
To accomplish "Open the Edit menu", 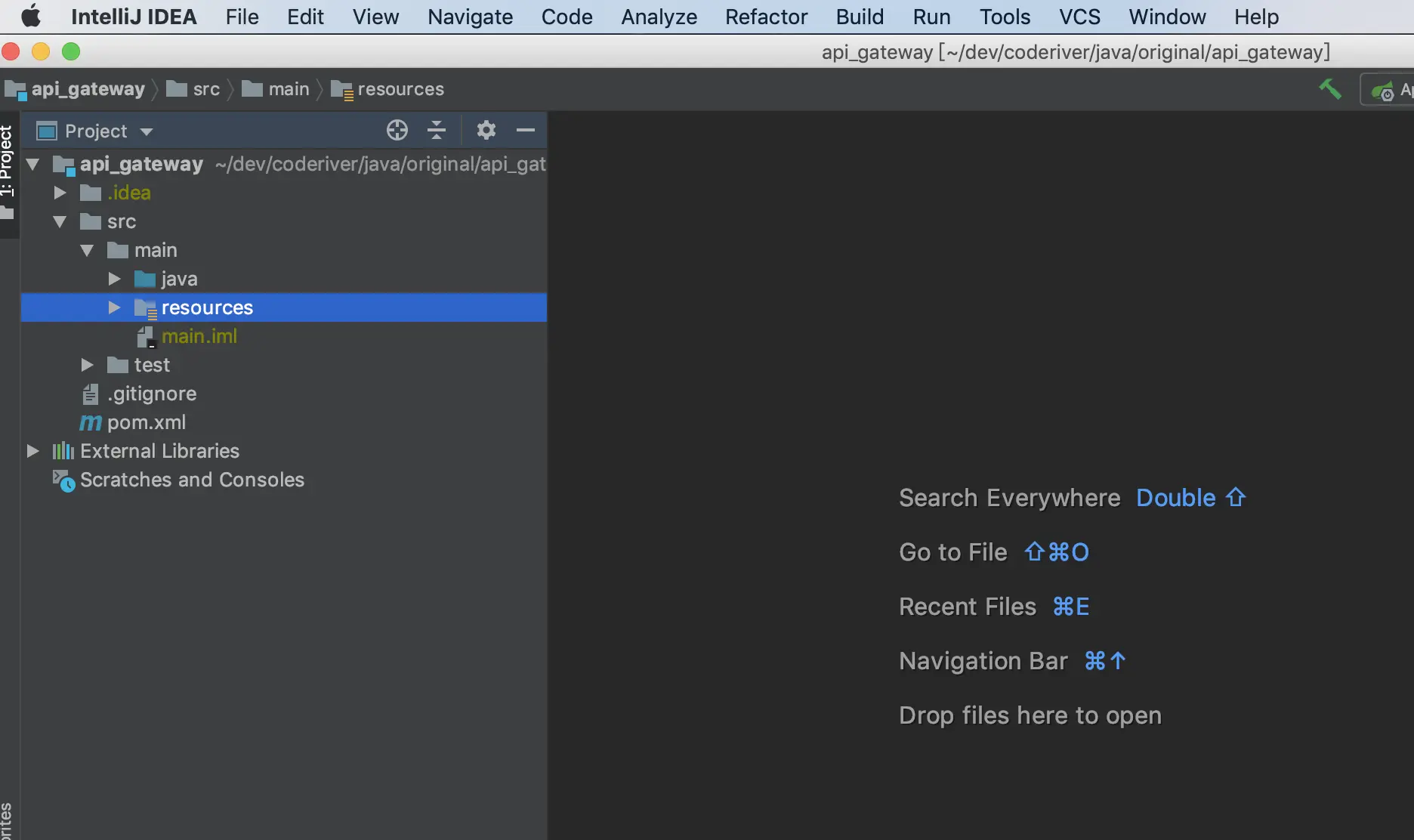I will coord(305,16).
